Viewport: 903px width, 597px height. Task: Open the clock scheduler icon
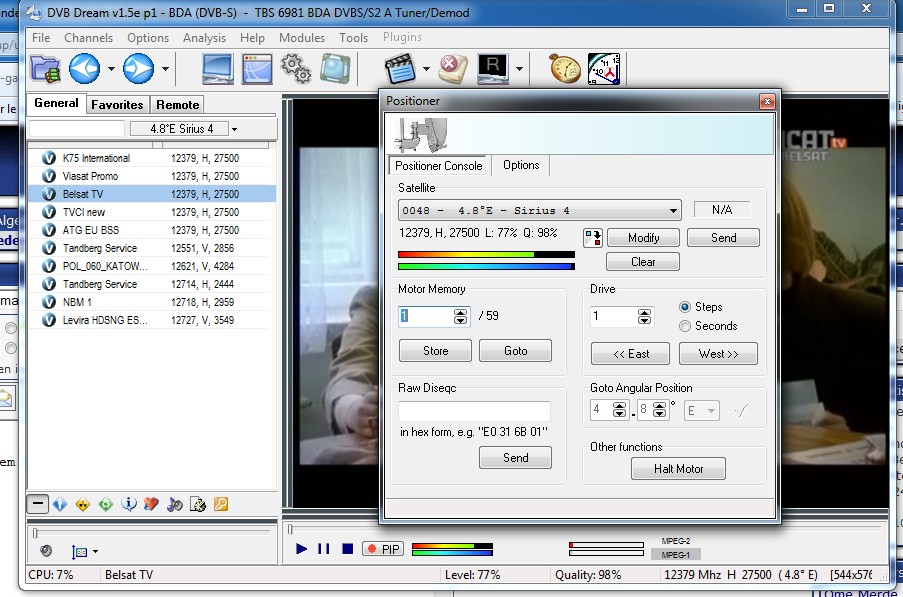pos(604,69)
